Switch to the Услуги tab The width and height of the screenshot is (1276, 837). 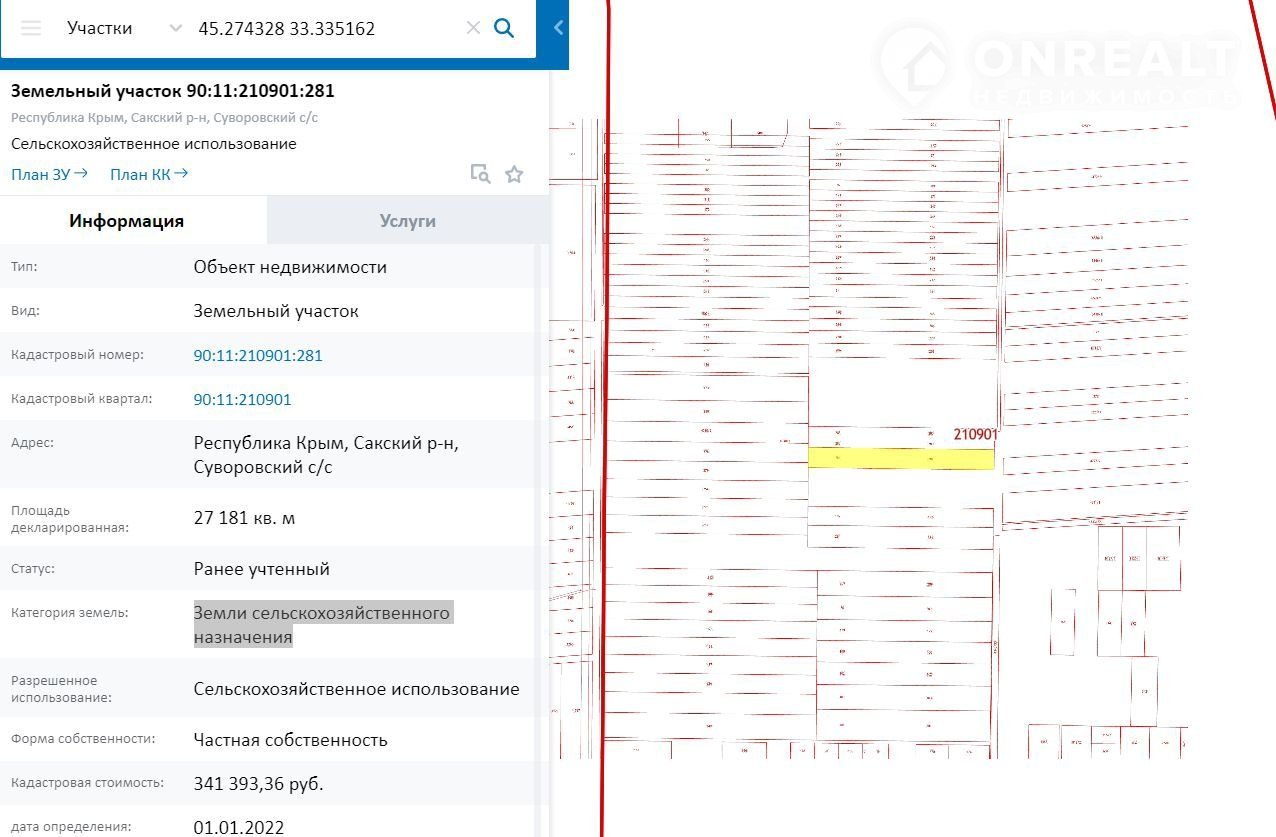pos(407,221)
